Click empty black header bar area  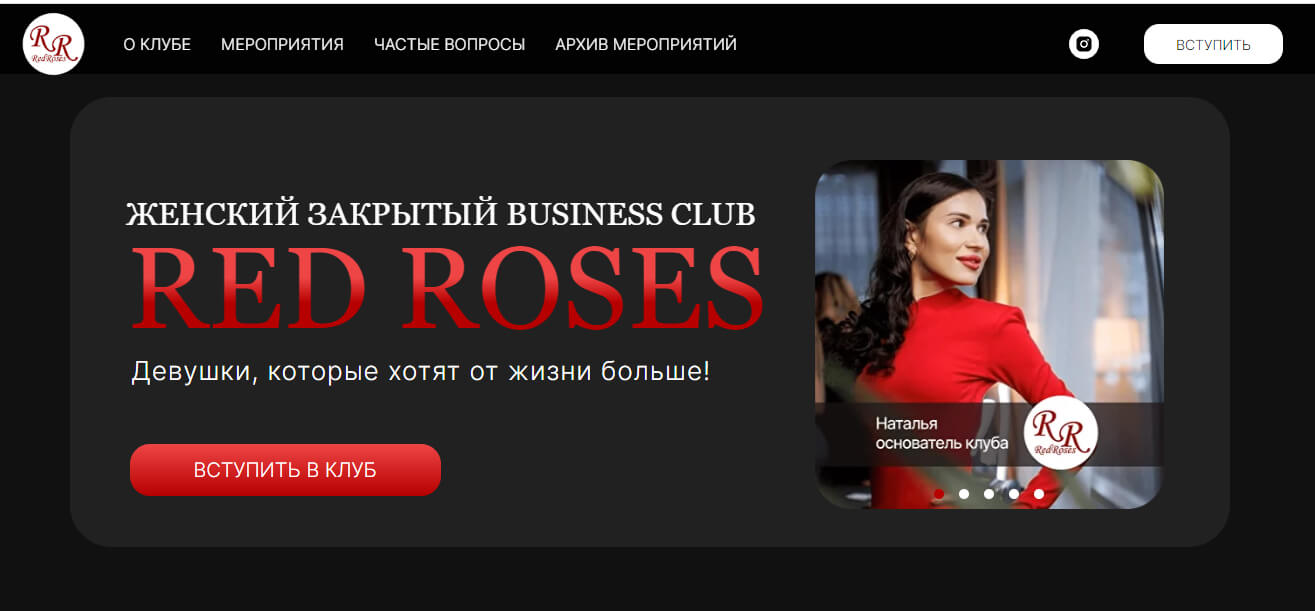(x=900, y=44)
